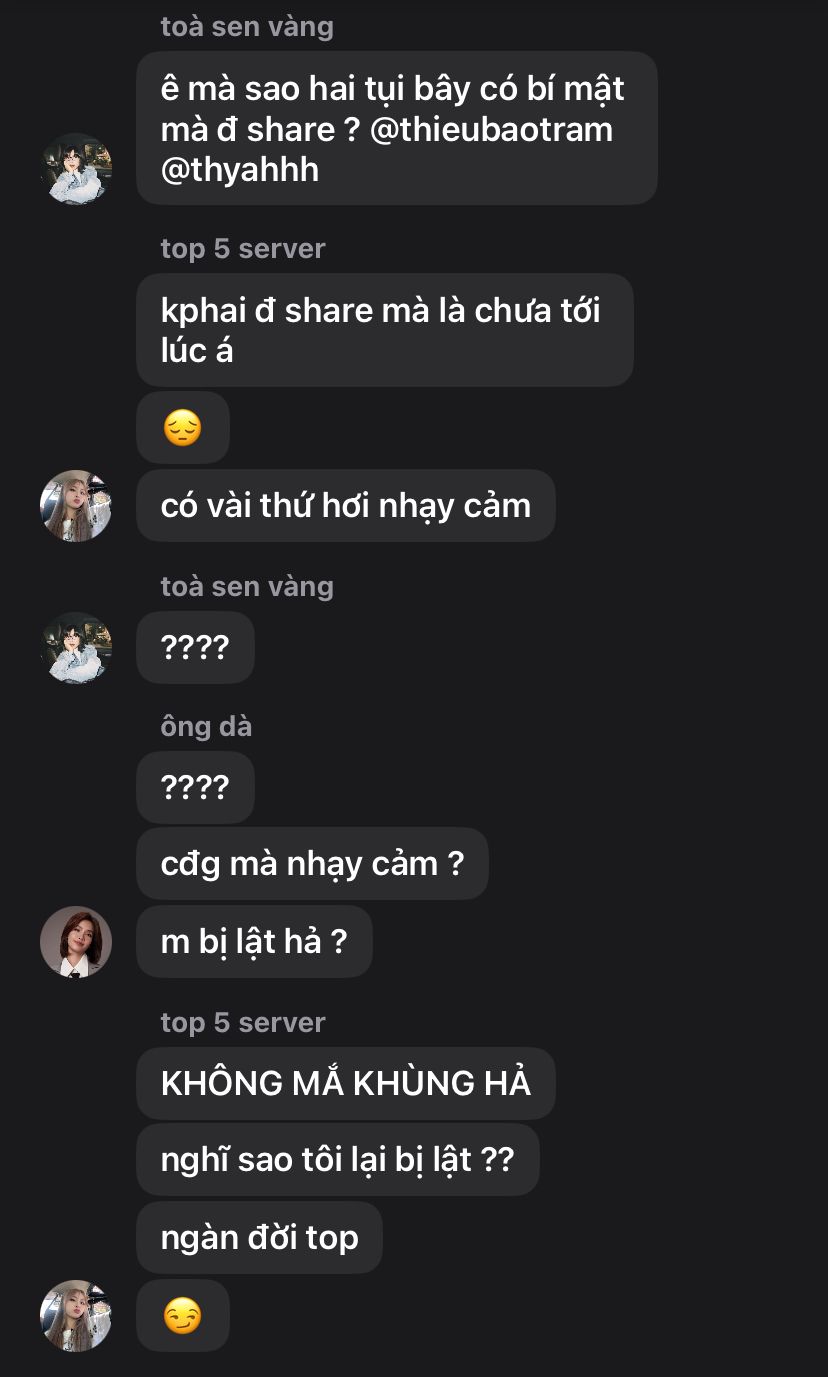Tap message 'nghĩ sao tôi lại bị lật ??'
Viewport: 828px width, 1377px height.
pos(338,1160)
